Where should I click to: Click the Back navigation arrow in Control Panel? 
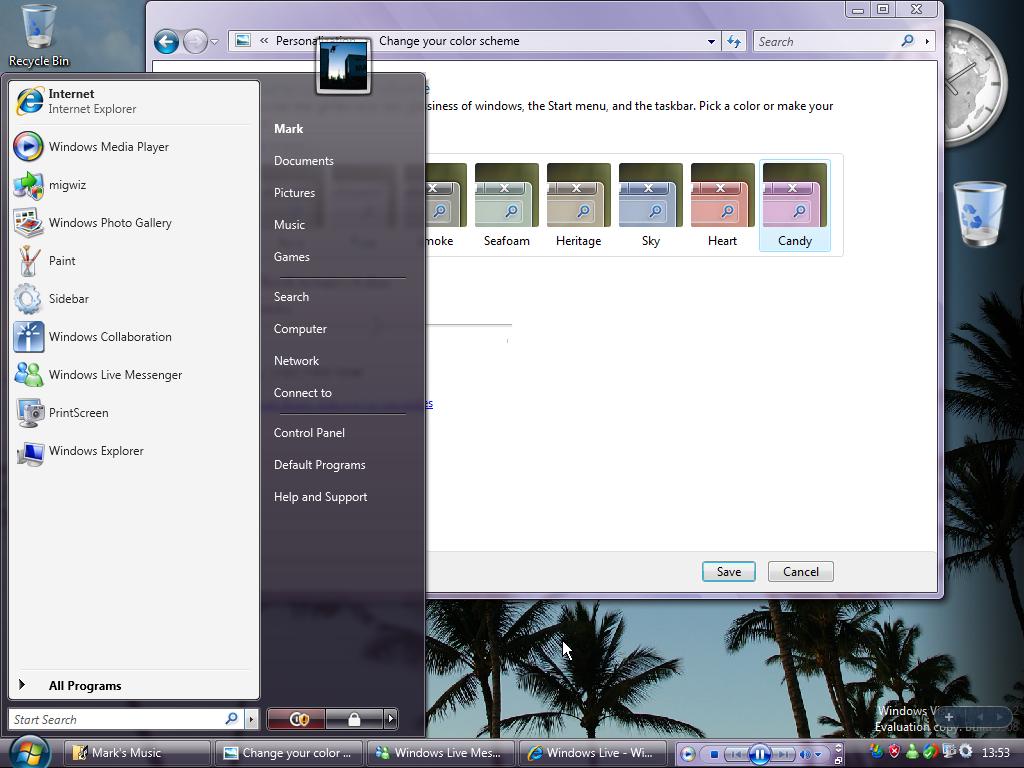pyautogui.click(x=167, y=41)
